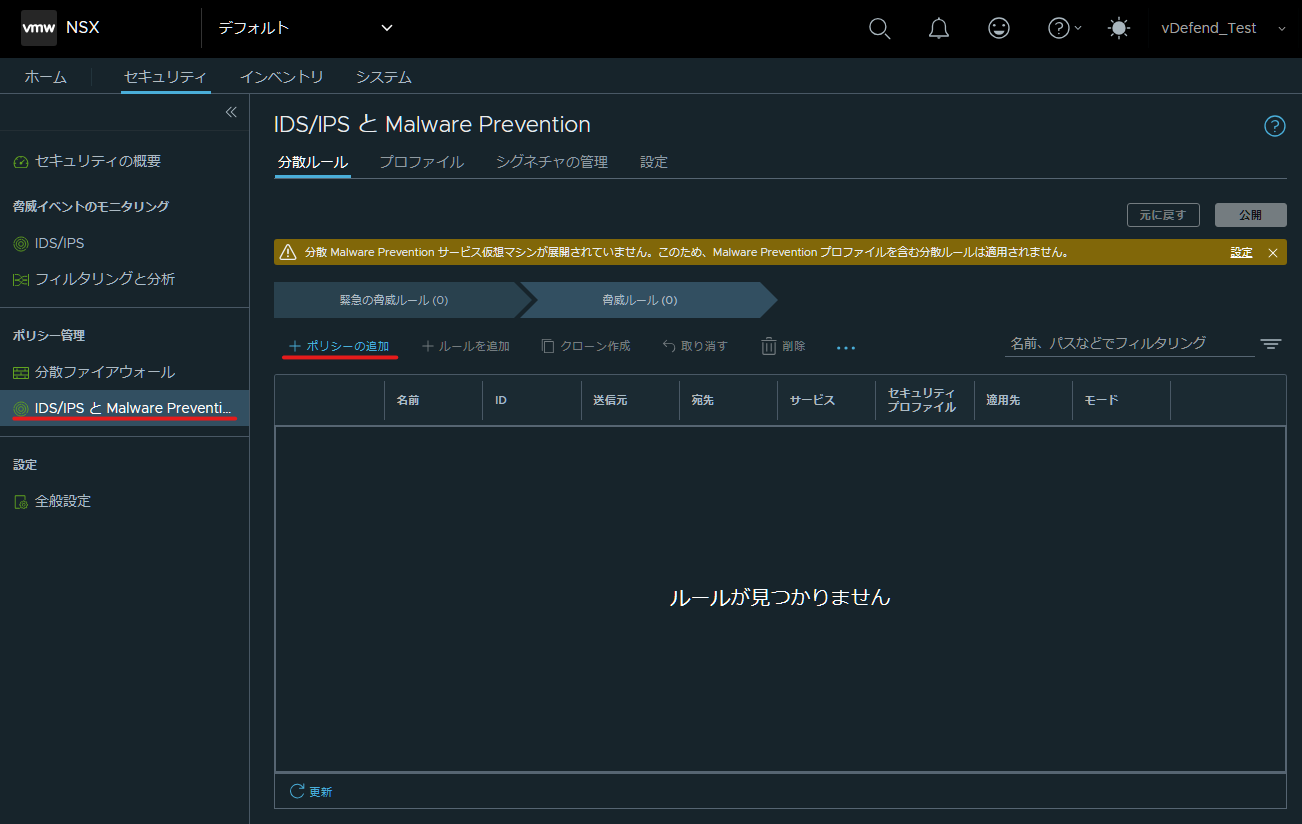Image resolution: width=1302 pixels, height=824 pixels.
Task: Click the page help question mark icon
Action: coord(1275,126)
